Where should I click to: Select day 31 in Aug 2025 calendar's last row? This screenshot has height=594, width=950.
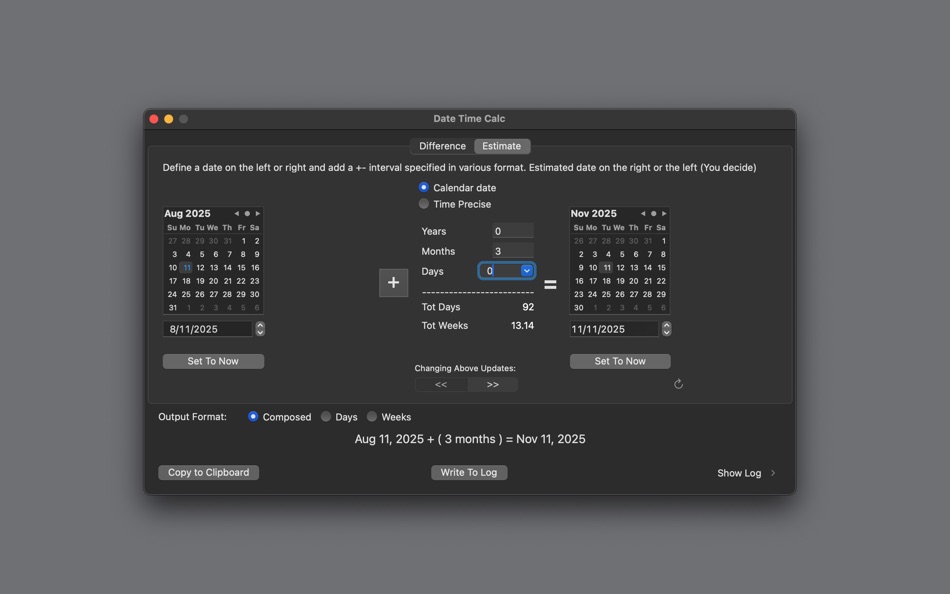pyautogui.click(x=173, y=307)
